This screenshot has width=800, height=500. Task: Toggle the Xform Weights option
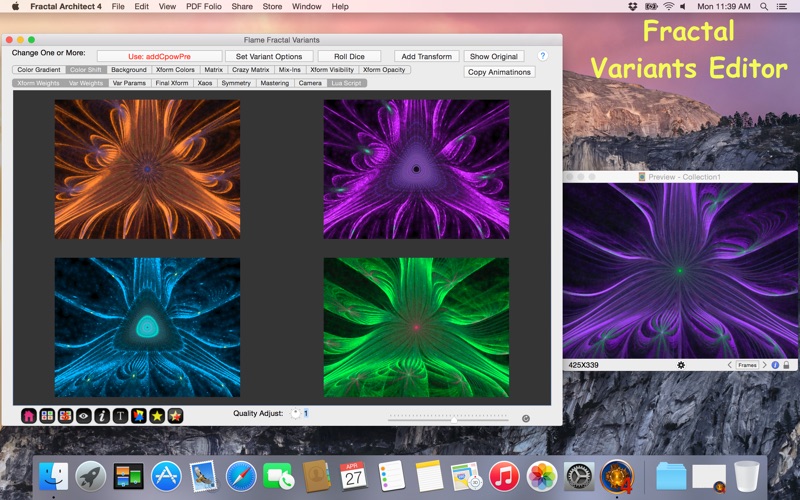pos(38,83)
